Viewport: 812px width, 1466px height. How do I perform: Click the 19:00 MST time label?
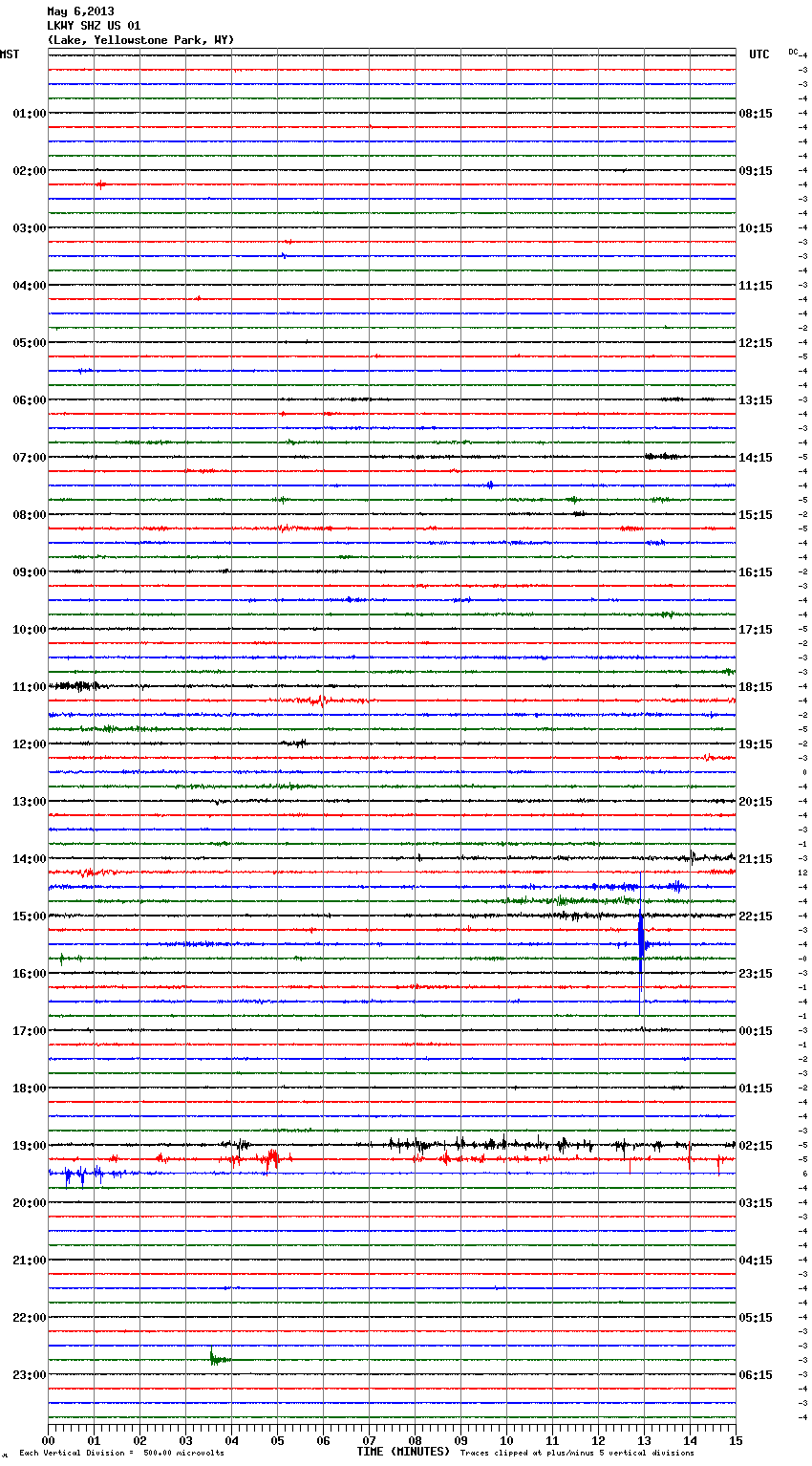click(29, 1145)
